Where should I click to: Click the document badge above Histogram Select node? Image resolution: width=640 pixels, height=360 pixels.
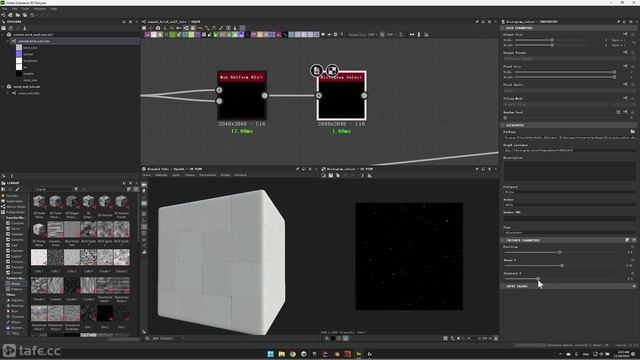click(x=316, y=71)
